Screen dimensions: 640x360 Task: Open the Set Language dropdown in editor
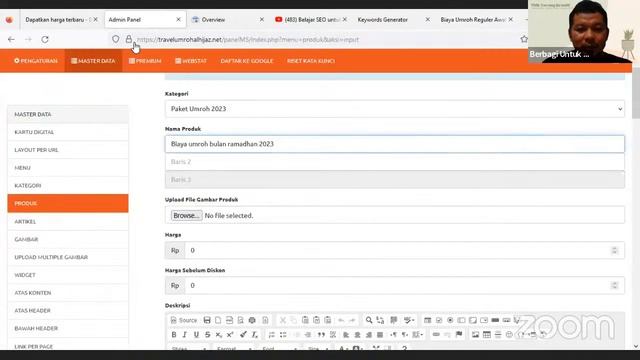coord(418,335)
